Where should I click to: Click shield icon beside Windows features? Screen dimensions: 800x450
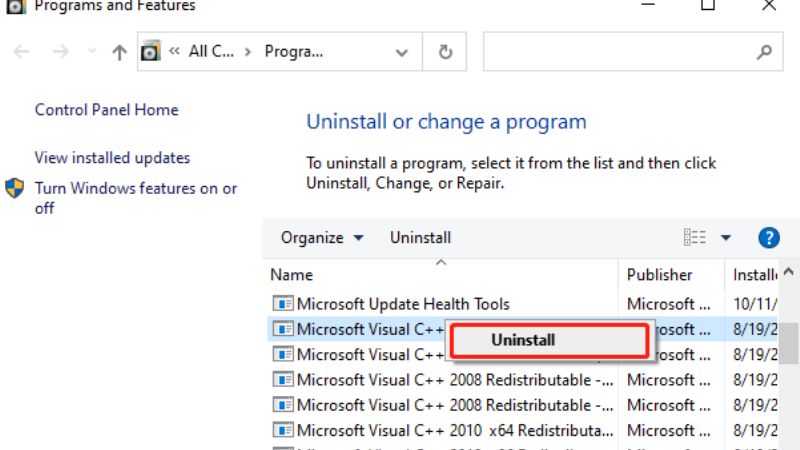(15, 188)
